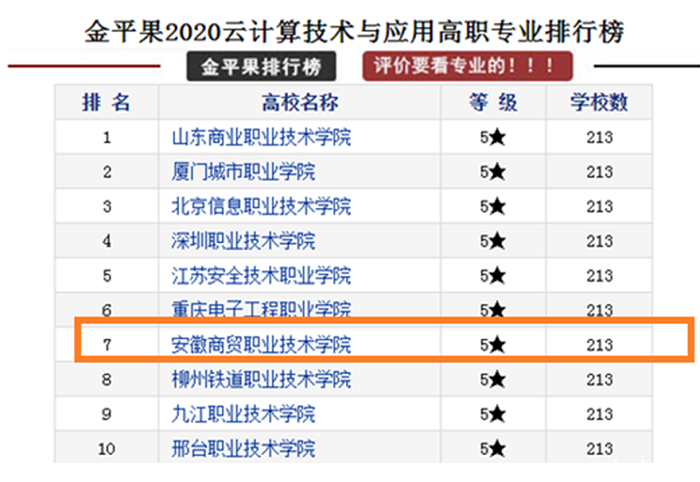Viewport: 700px width, 482px height.
Task: Select the 北京信息职业技术学院 link
Action: coord(261,207)
